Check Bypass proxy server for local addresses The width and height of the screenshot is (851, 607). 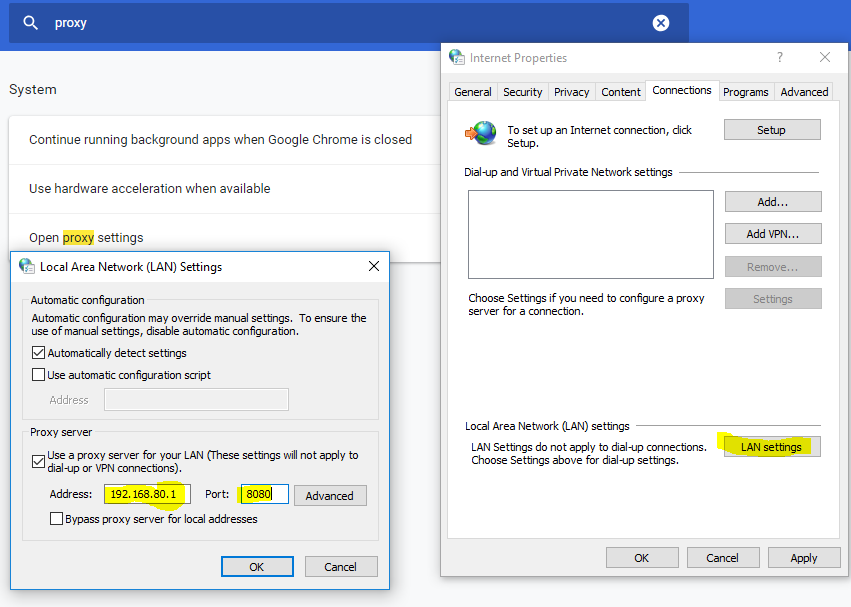tap(57, 519)
